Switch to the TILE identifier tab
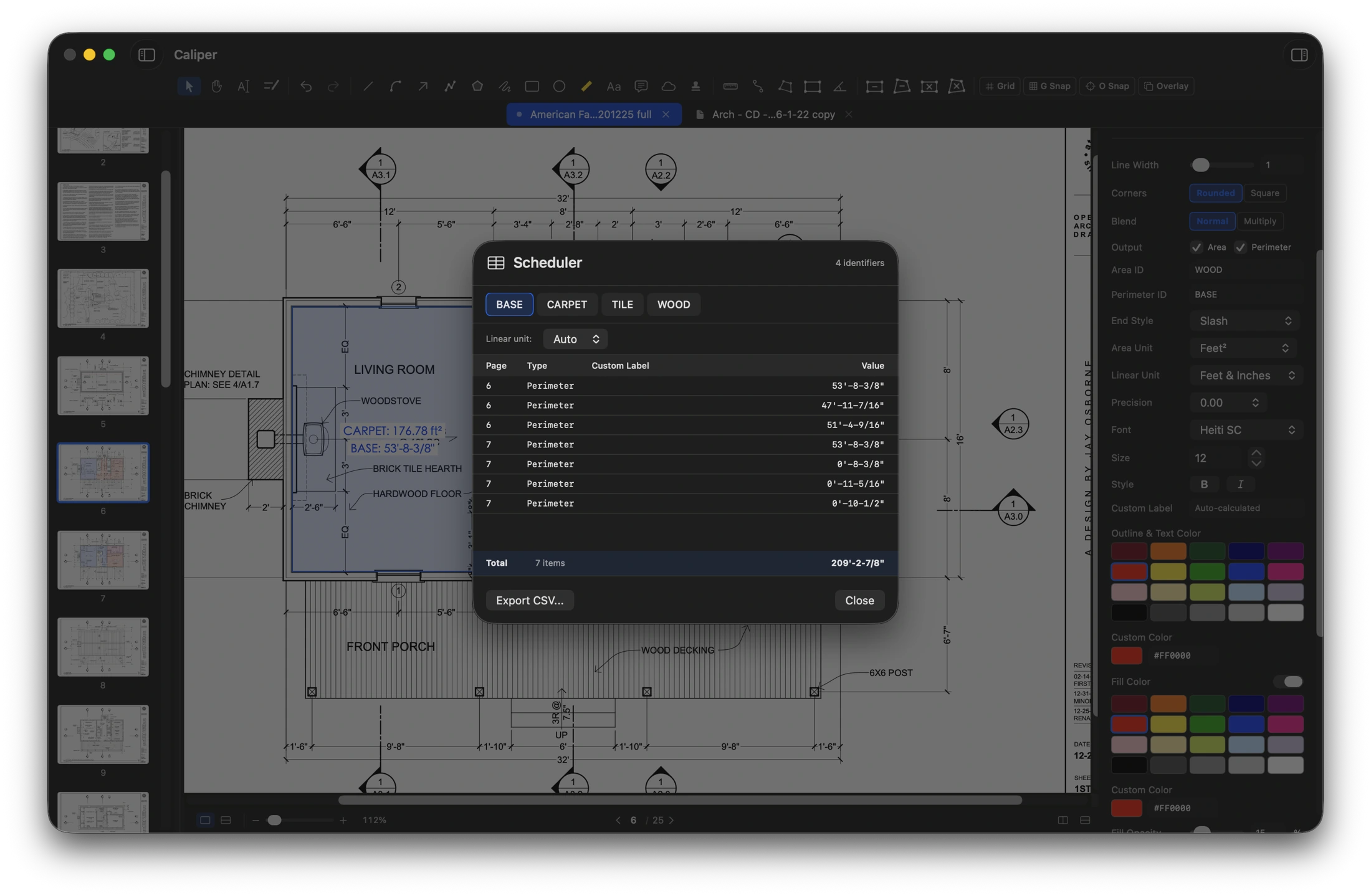 [x=622, y=305]
